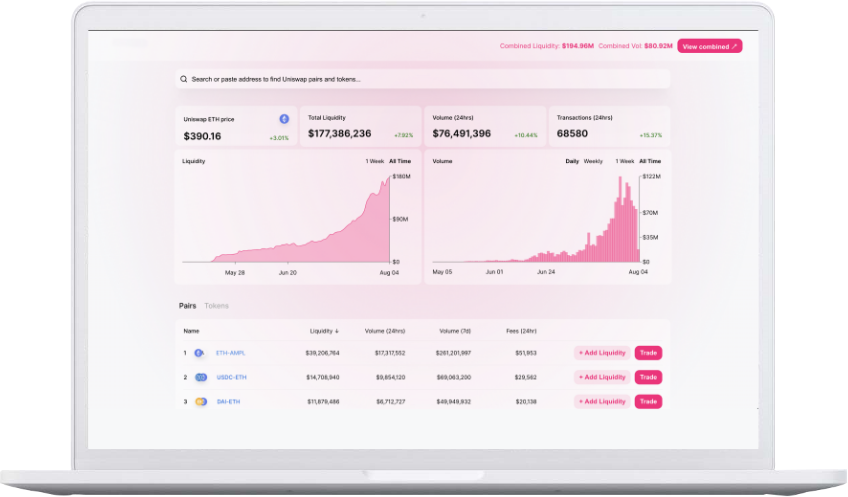
Task: Click ETH-AMPL fees value $51,953
Action: pyautogui.click(x=526, y=353)
